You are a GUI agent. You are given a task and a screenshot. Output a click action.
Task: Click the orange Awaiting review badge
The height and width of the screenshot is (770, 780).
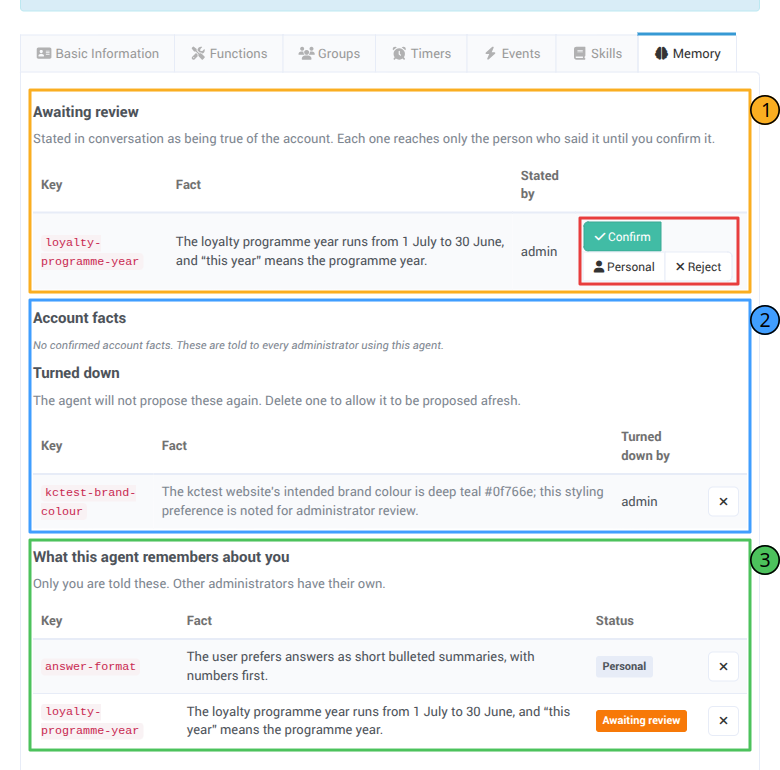pos(641,720)
